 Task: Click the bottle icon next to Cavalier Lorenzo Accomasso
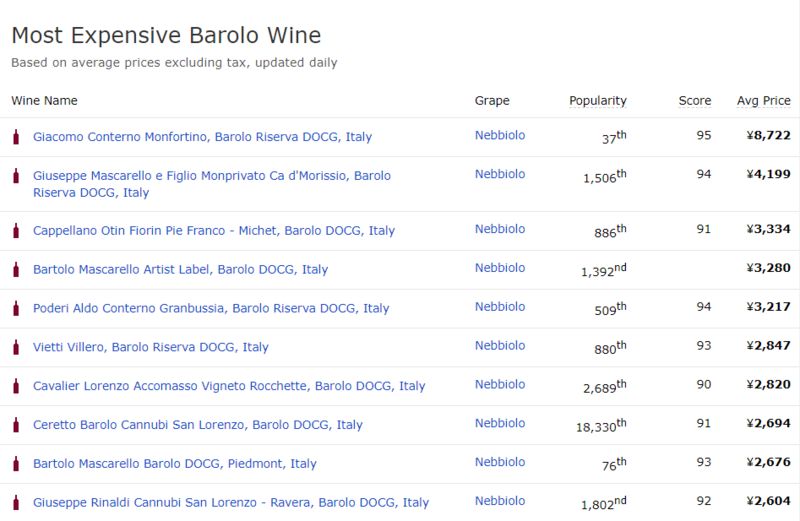pos(16,386)
